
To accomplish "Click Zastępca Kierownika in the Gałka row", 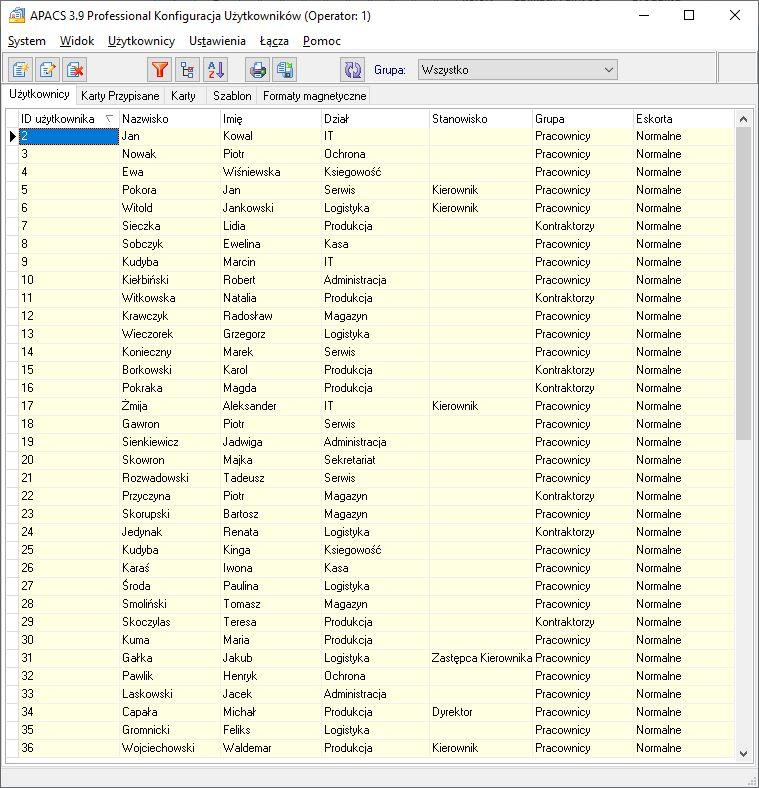I will point(482,658).
